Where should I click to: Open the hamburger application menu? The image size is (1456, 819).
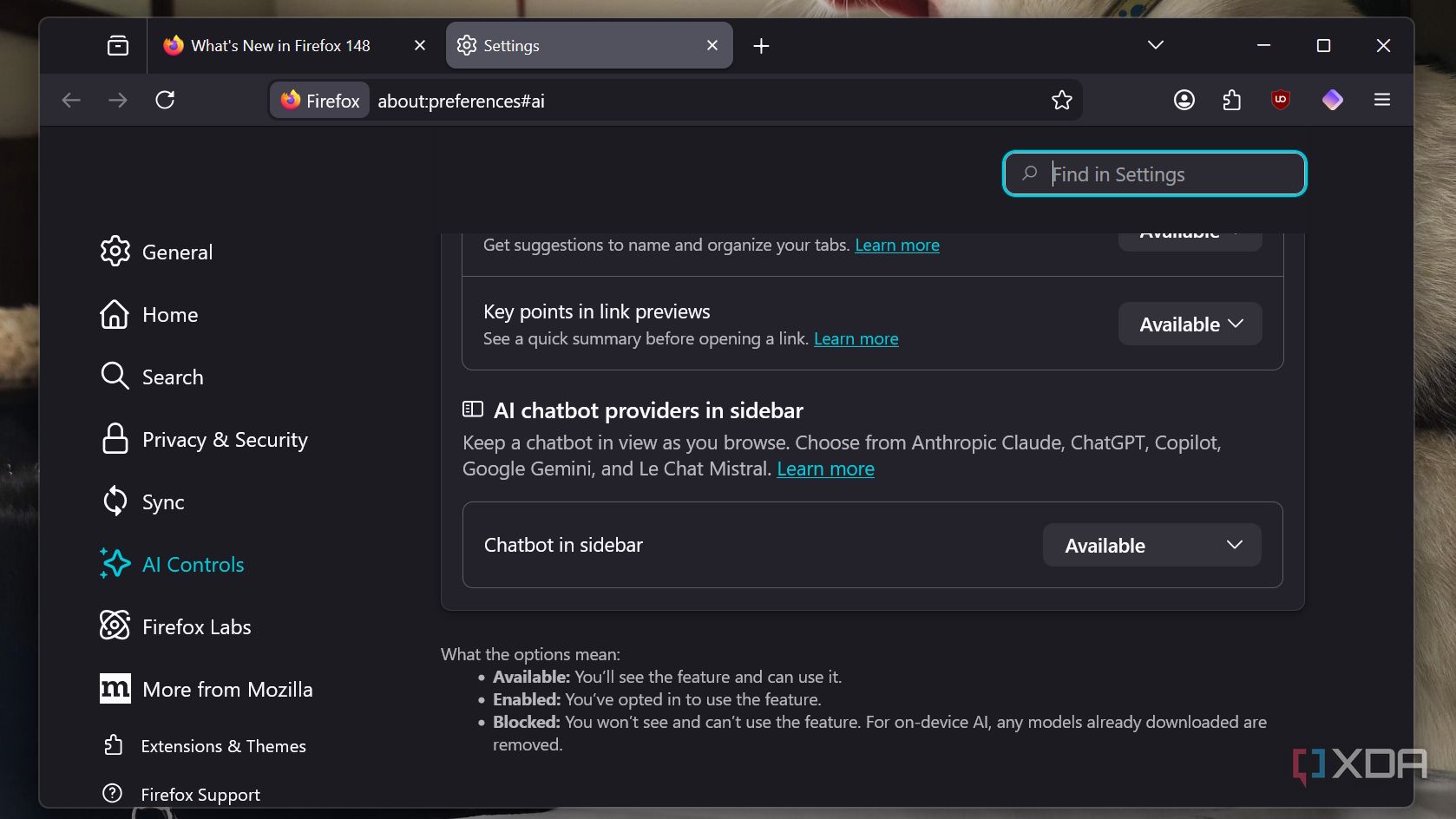pos(1382,101)
